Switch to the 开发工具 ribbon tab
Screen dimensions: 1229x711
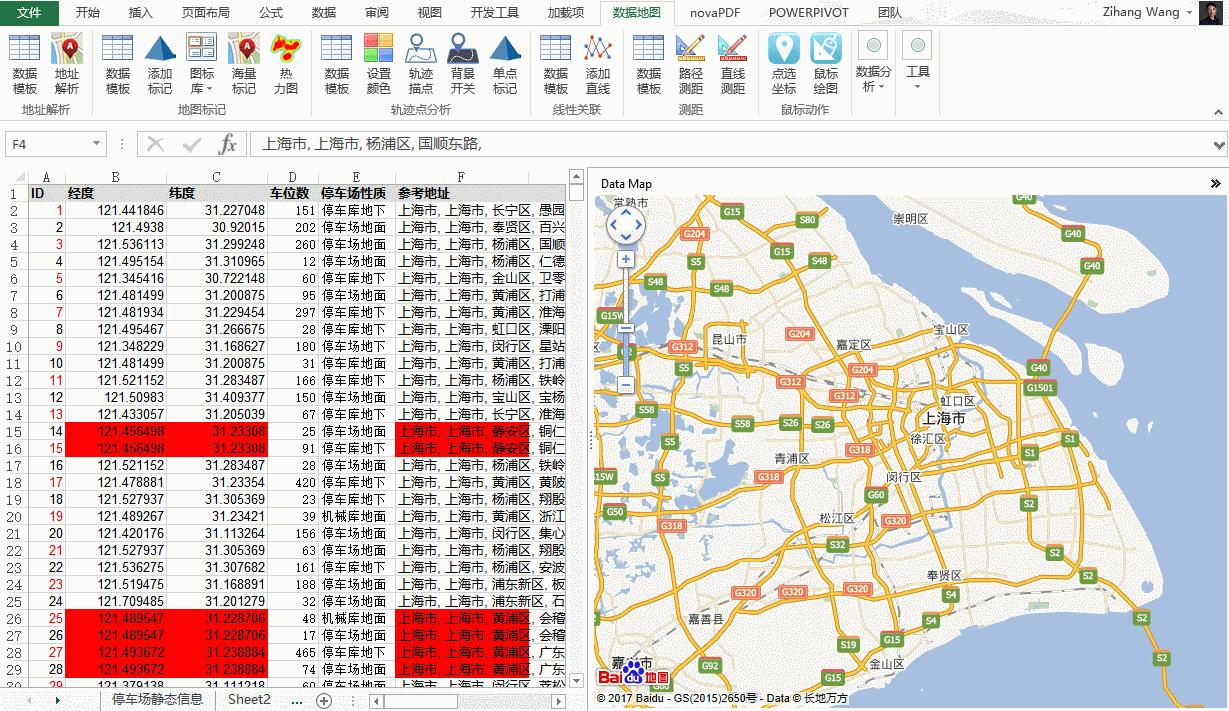494,13
